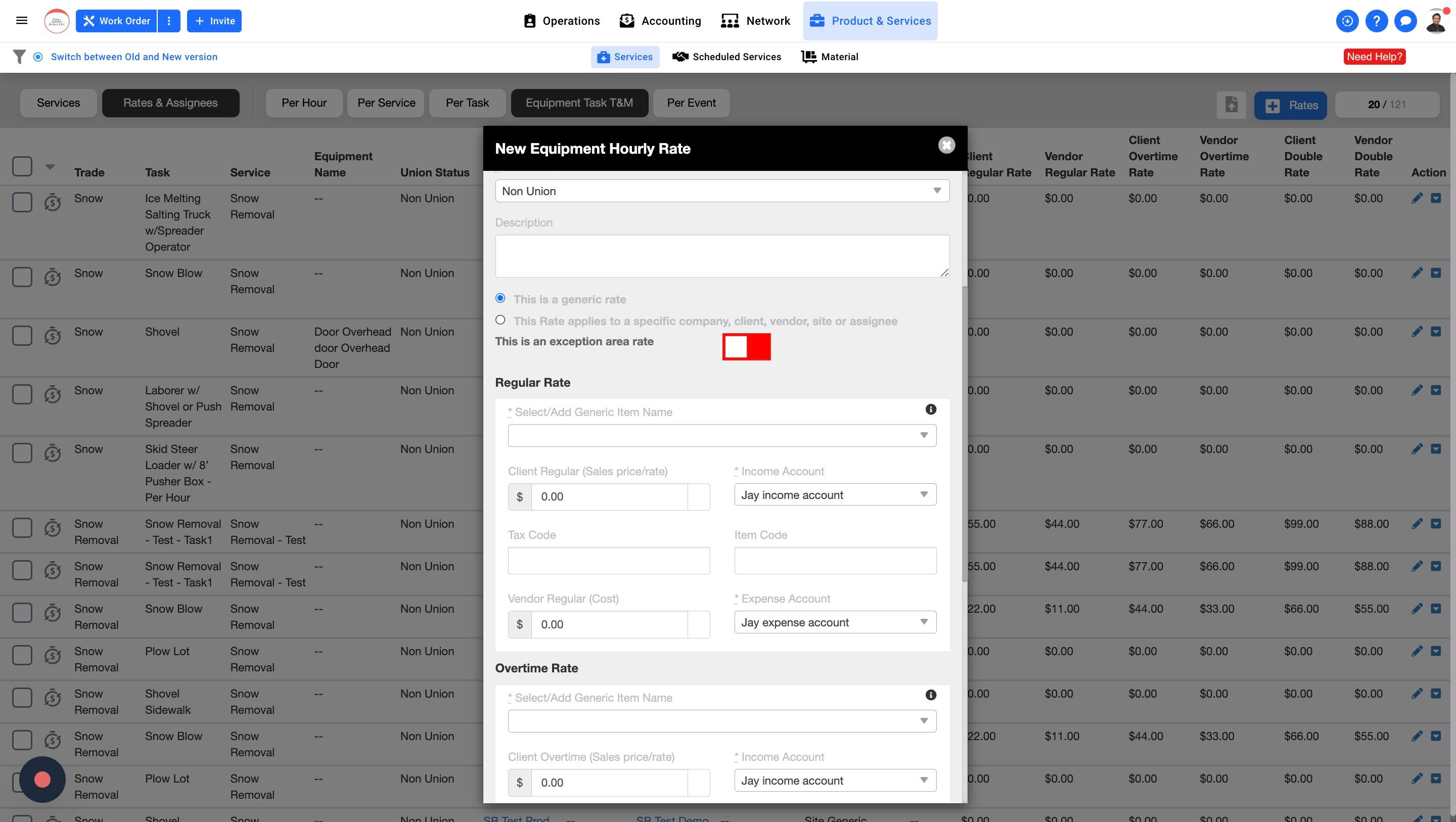Open the chat messages icon
This screenshot has height=822, width=1456.
tap(1405, 21)
